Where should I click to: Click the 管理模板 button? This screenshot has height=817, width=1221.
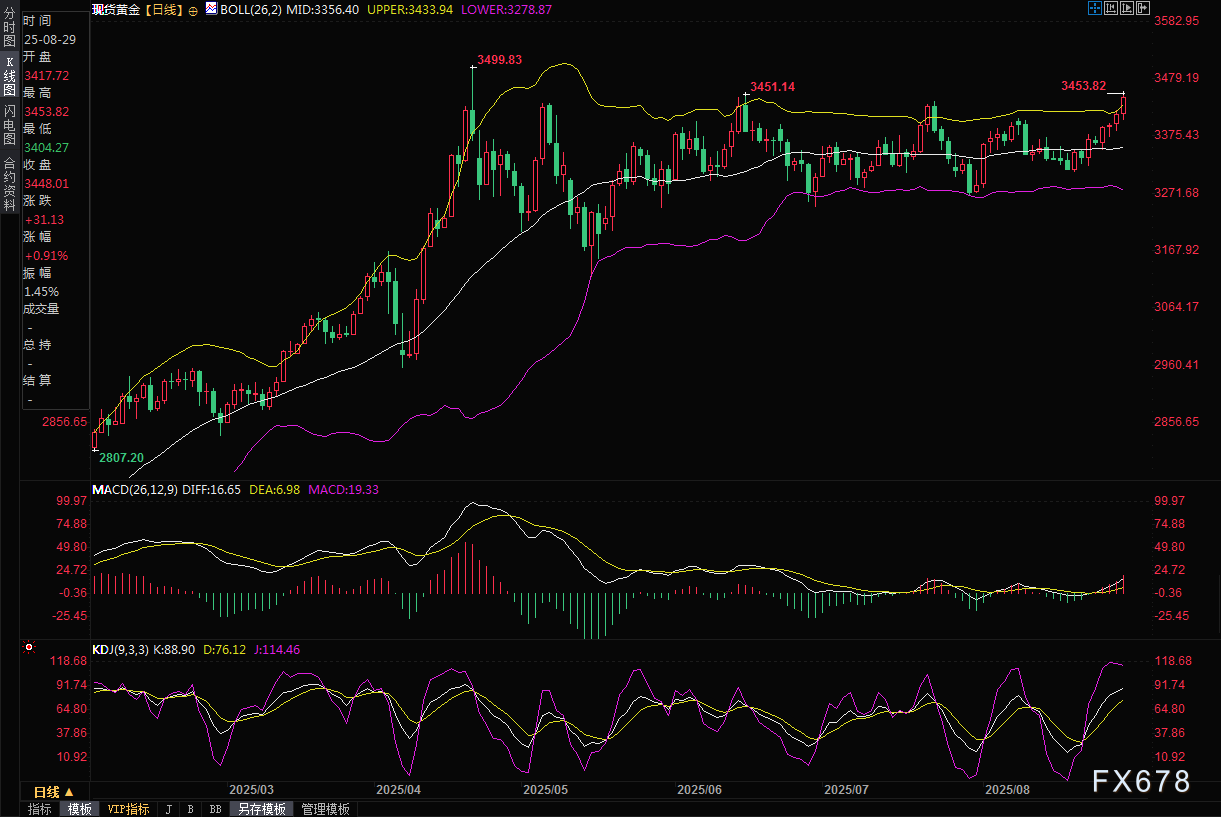[x=325, y=809]
